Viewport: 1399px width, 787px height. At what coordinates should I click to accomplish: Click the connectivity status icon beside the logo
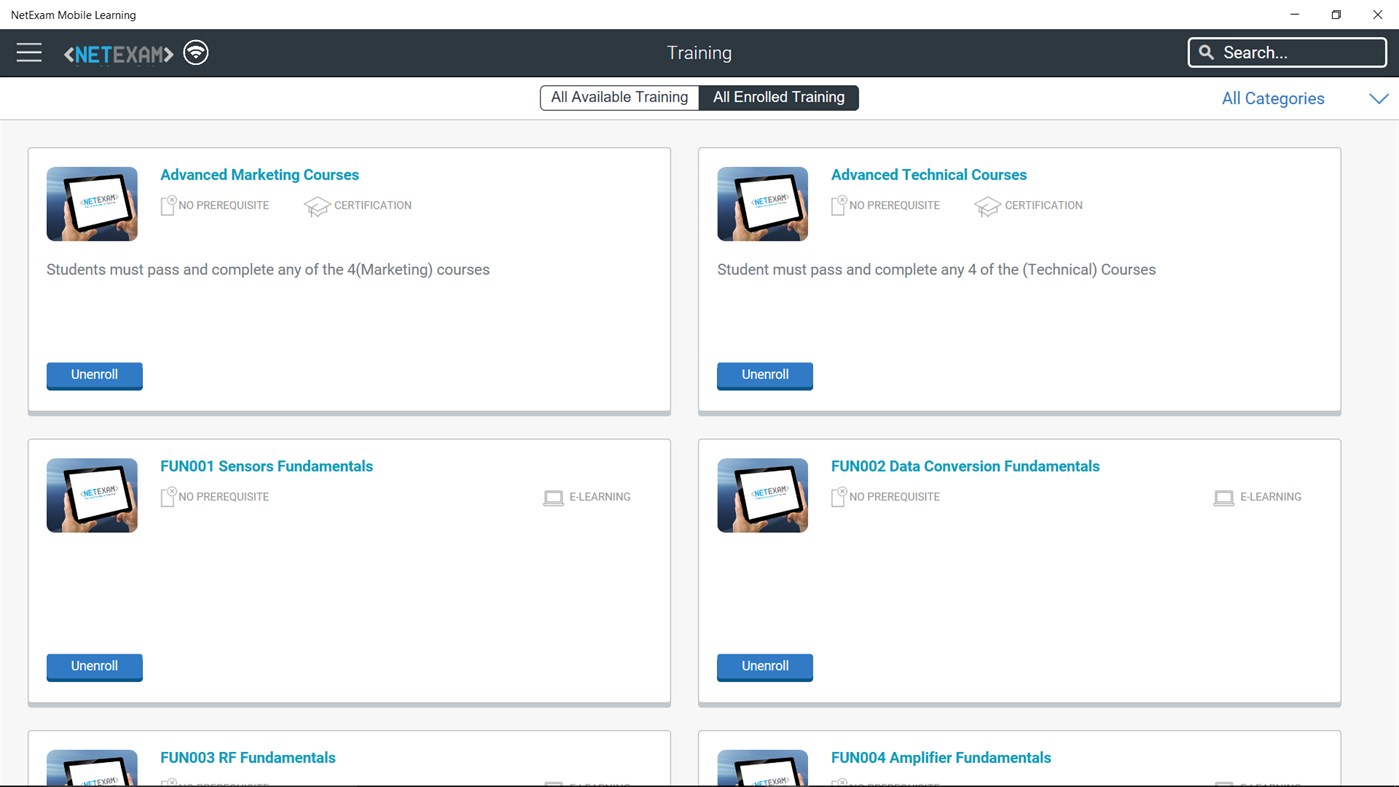pyautogui.click(x=195, y=52)
